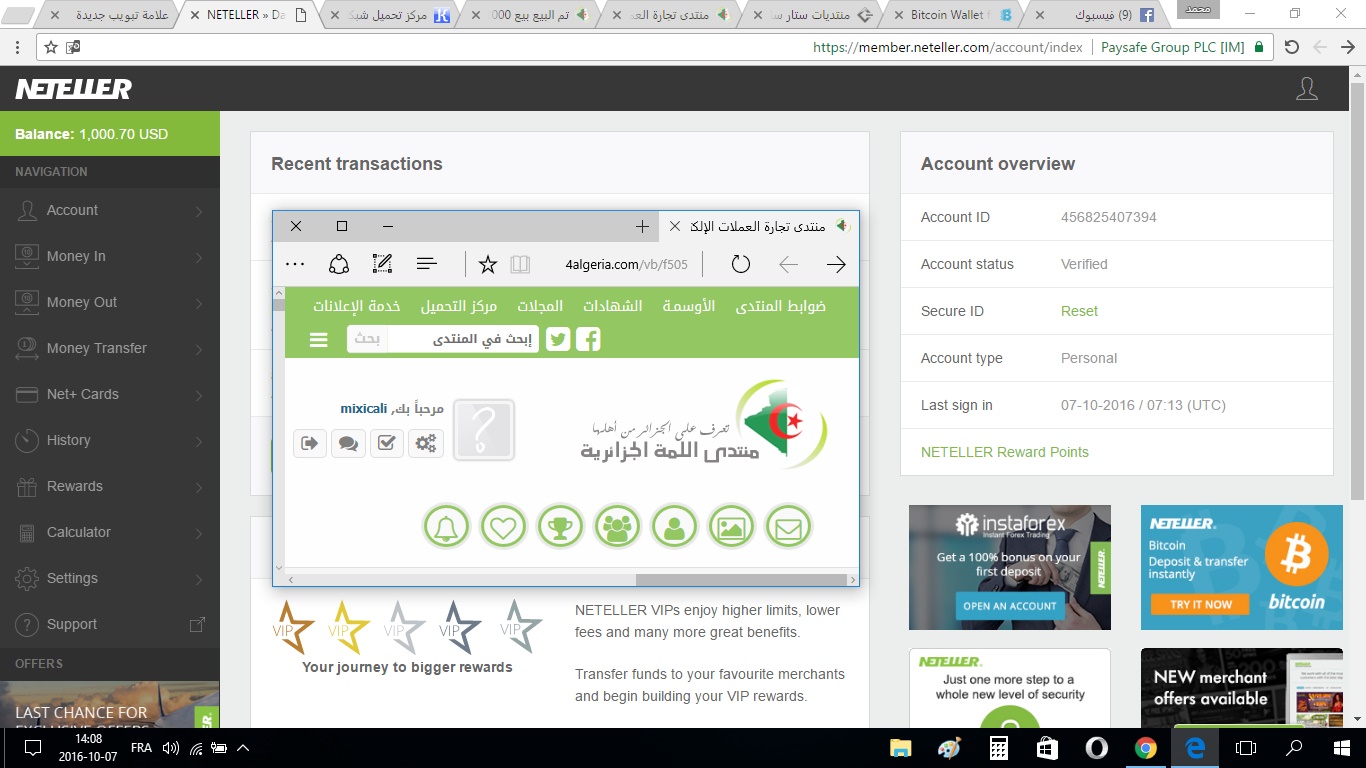Add page to favorites star in Edge
The width and height of the screenshot is (1366, 768).
click(488, 264)
